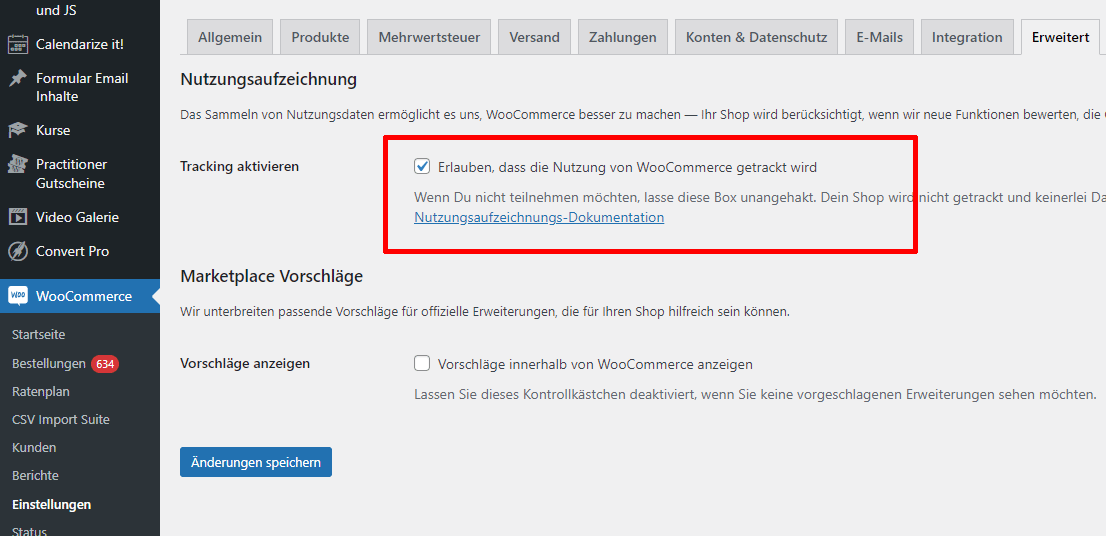The image size is (1106, 536).
Task: Open Formular Email Inhalte menu item
Action: pos(82,87)
